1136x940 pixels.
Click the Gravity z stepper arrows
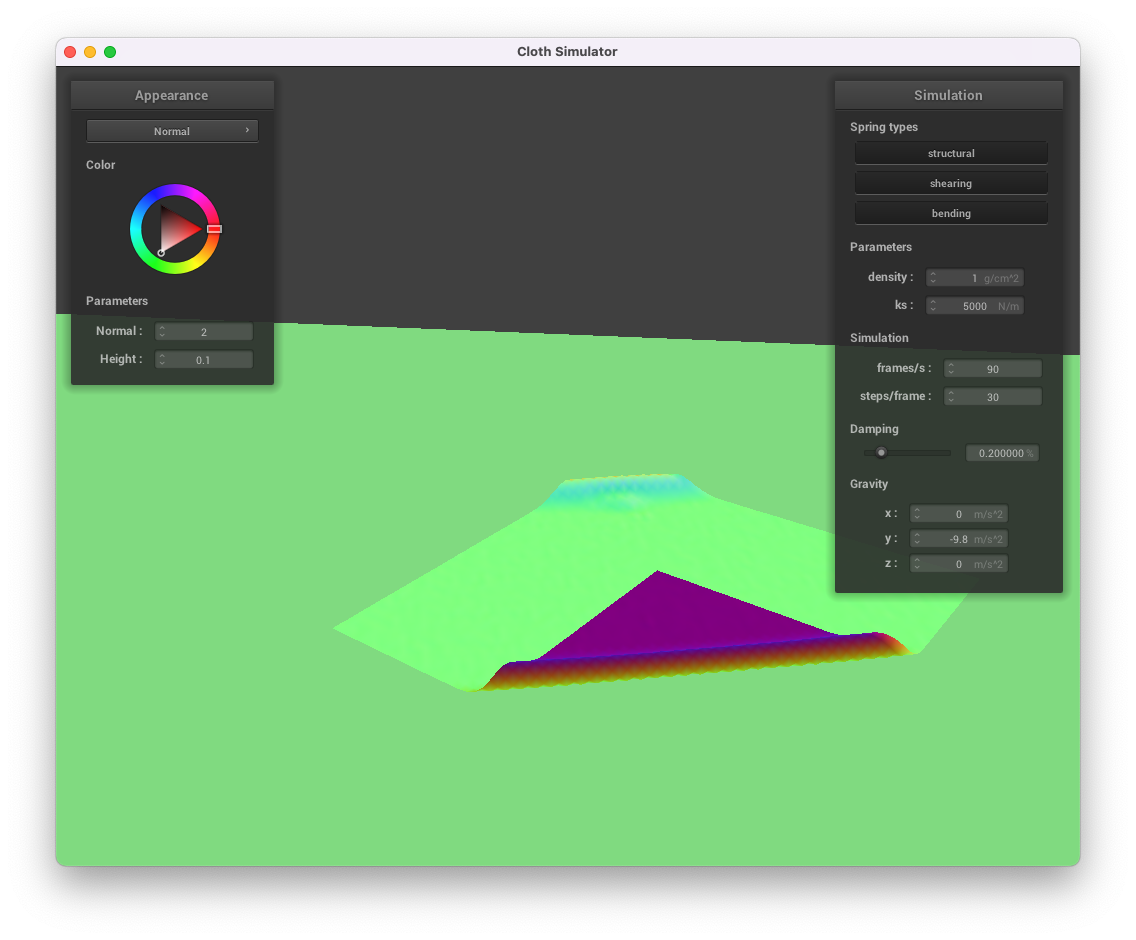point(917,564)
